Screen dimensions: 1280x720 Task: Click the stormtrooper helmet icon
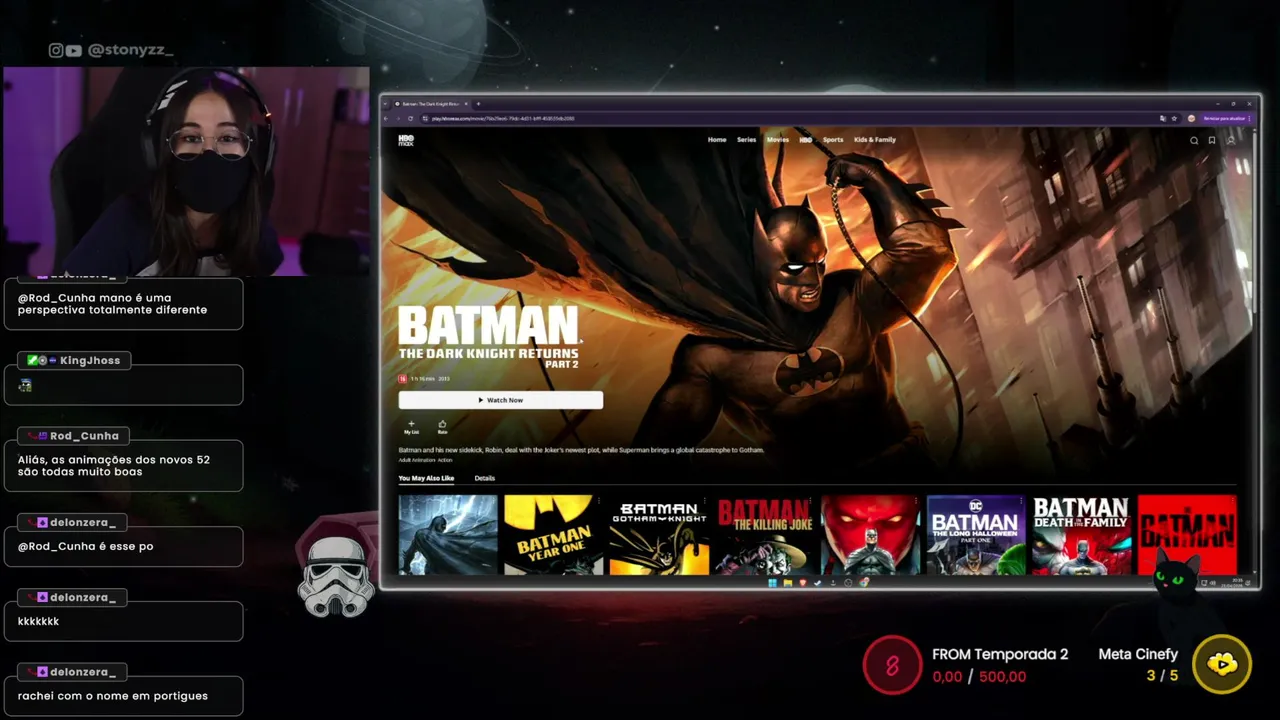pyautogui.click(x=336, y=576)
